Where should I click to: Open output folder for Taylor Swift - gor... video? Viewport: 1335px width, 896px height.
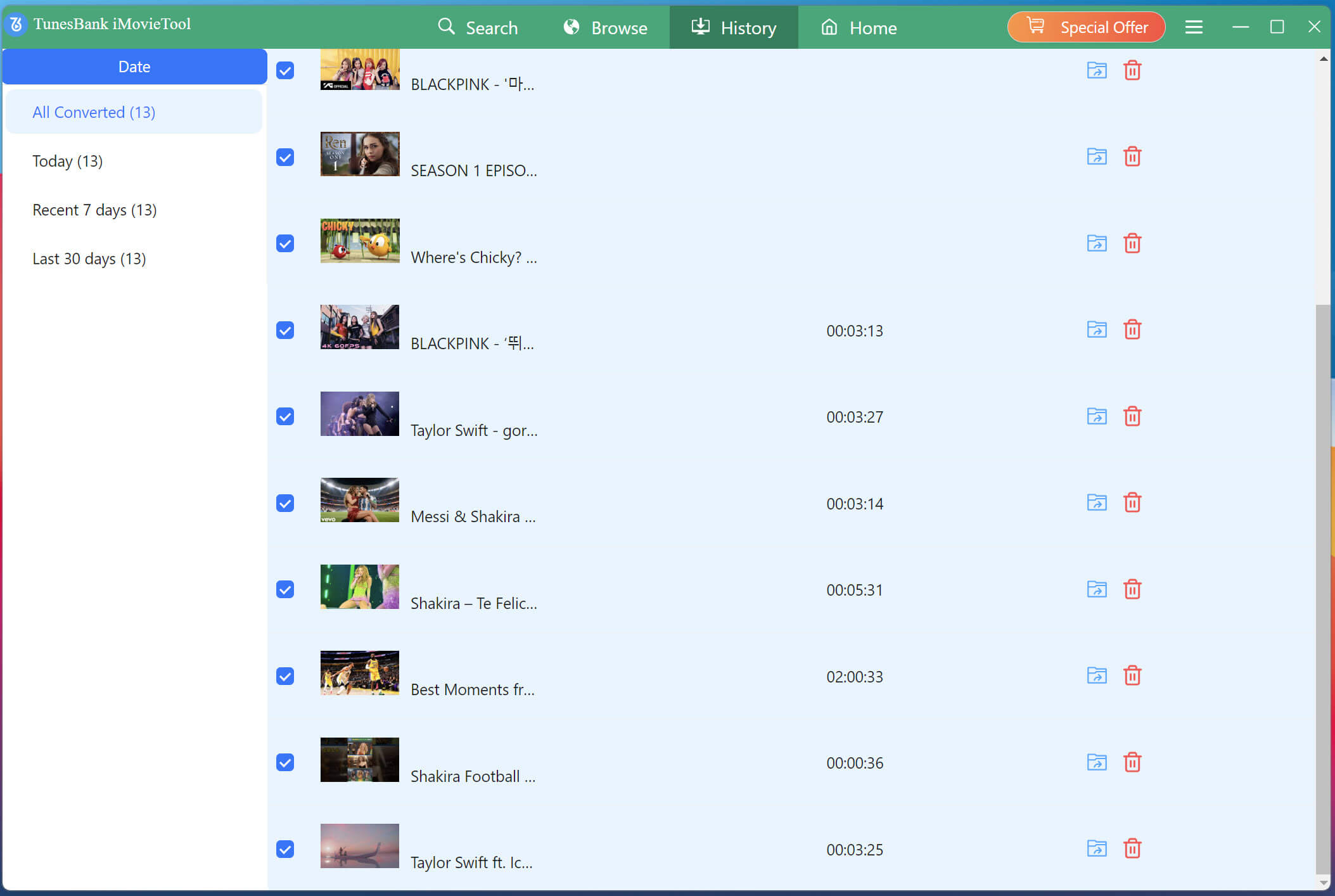click(1097, 416)
